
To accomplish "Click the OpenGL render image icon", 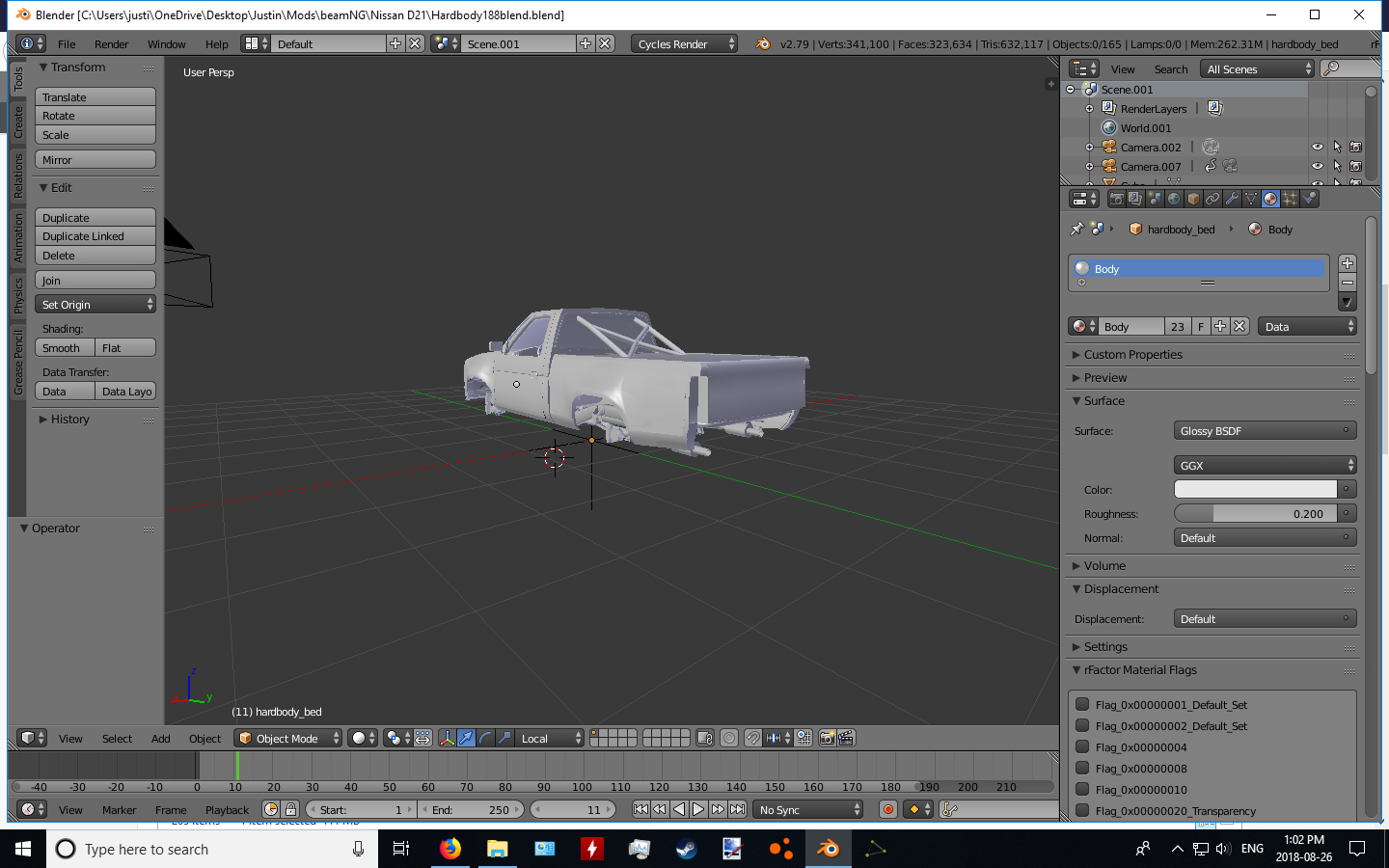I will point(827,738).
